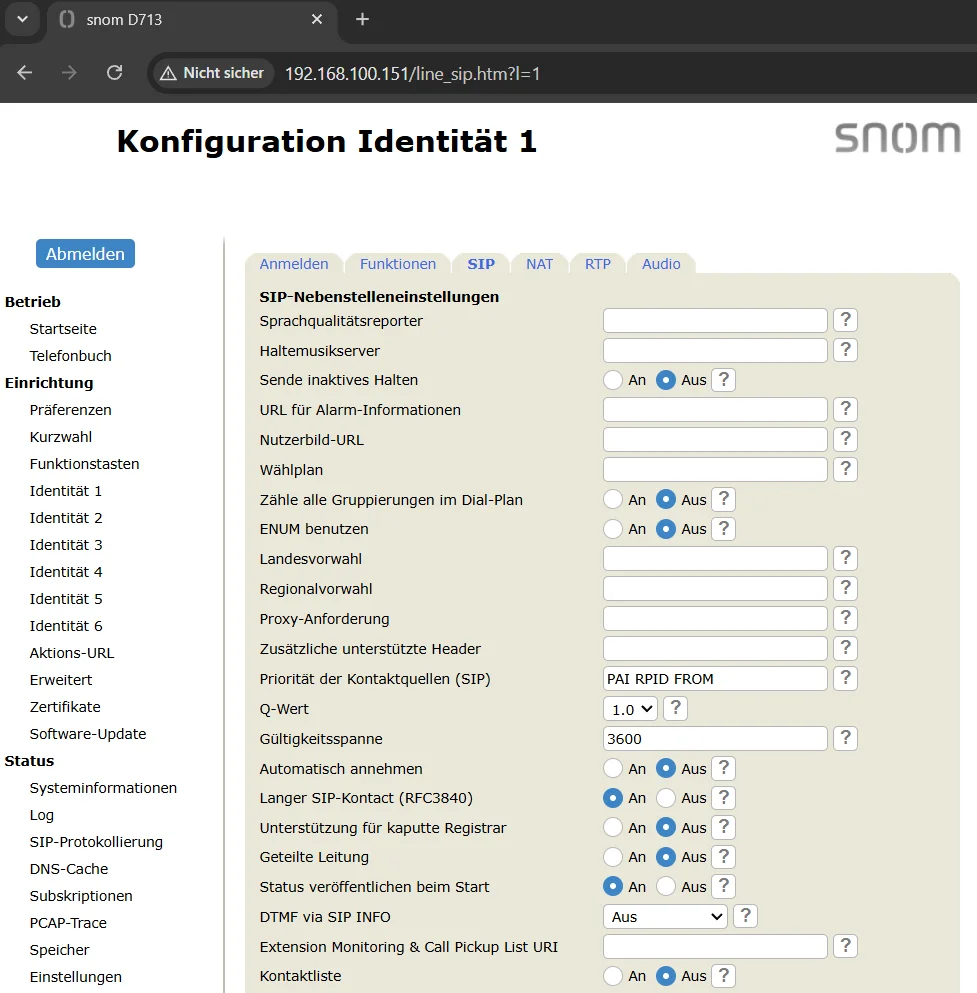Enable Automatisch annehmen with An

coord(613,768)
